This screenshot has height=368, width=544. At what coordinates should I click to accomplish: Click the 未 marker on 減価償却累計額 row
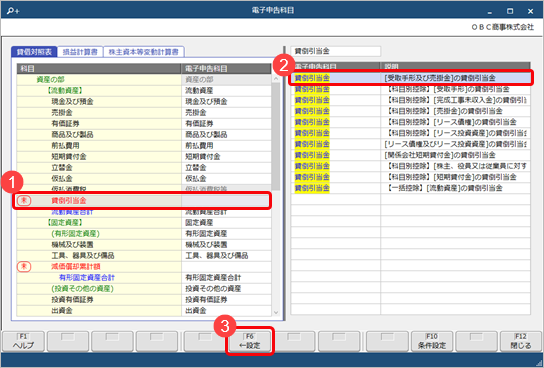pyautogui.click(x=24, y=266)
